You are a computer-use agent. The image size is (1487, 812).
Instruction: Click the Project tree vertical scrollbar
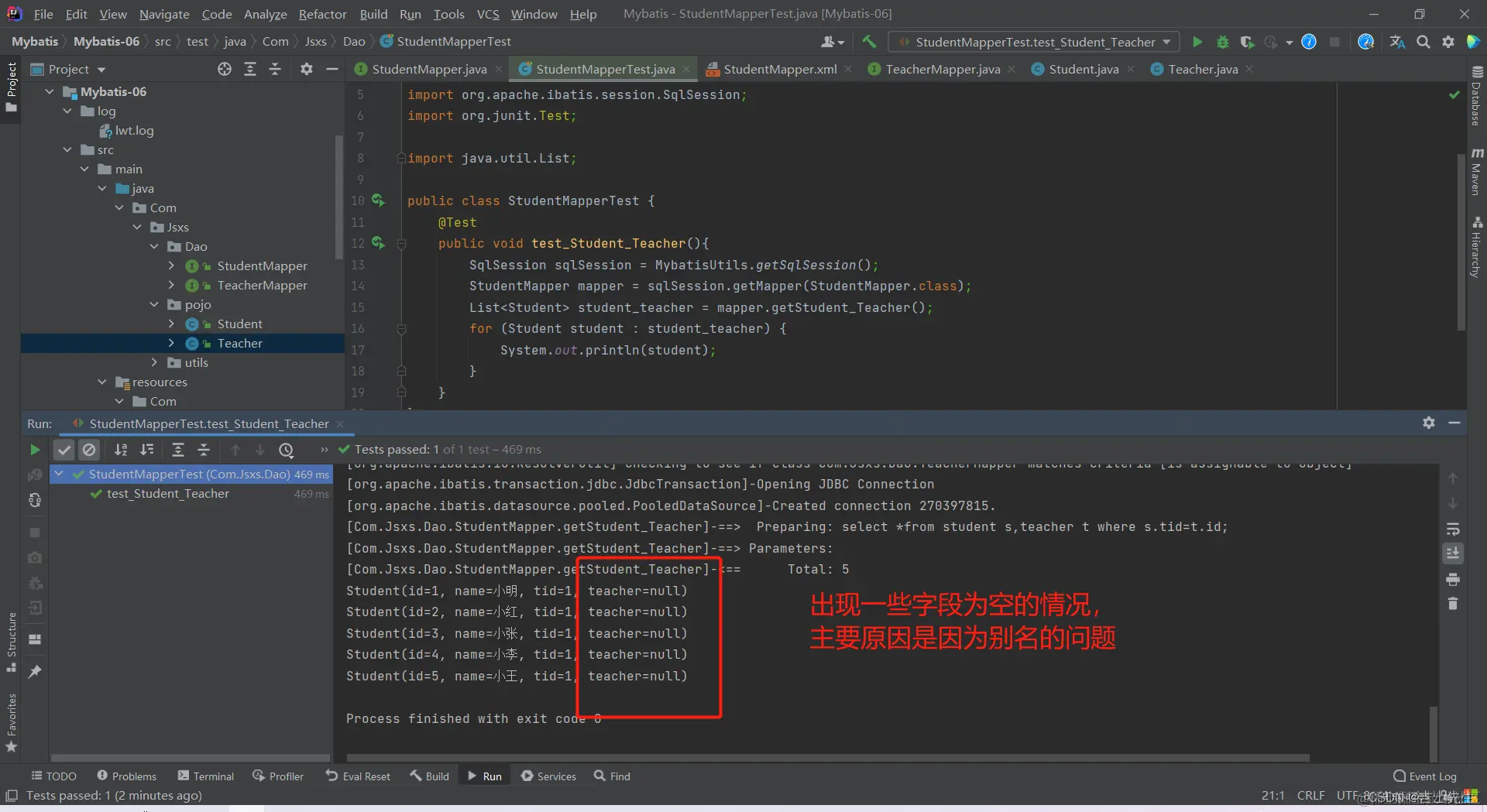click(x=338, y=197)
